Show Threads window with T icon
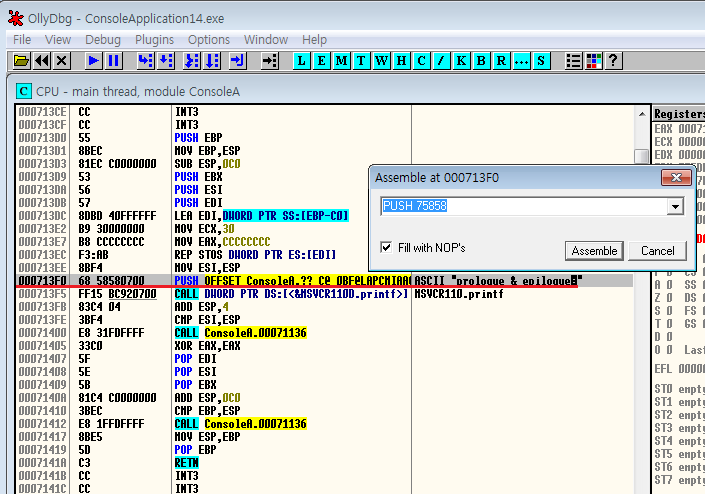Screen dimensions: 705x494 361,61
